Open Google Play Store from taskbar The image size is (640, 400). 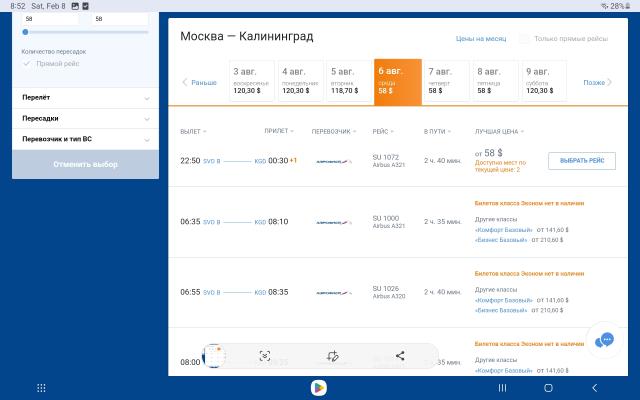[x=320, y=387]
